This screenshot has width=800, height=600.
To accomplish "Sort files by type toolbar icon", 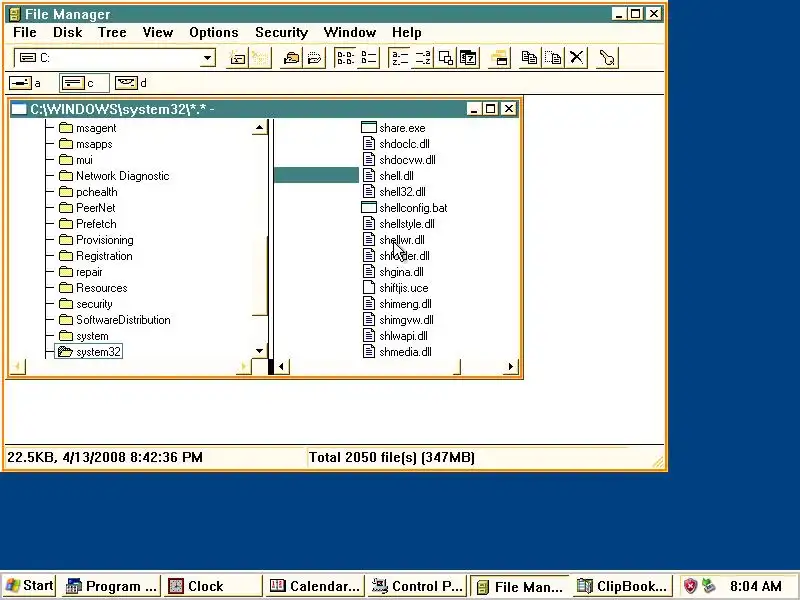I will click(x=422, y=58).
